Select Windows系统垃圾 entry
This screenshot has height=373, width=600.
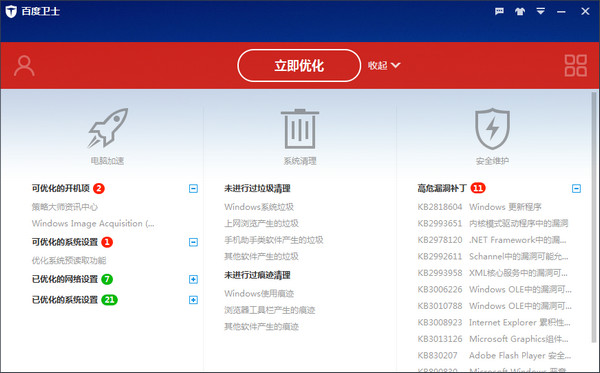click(x=259, y=207)
